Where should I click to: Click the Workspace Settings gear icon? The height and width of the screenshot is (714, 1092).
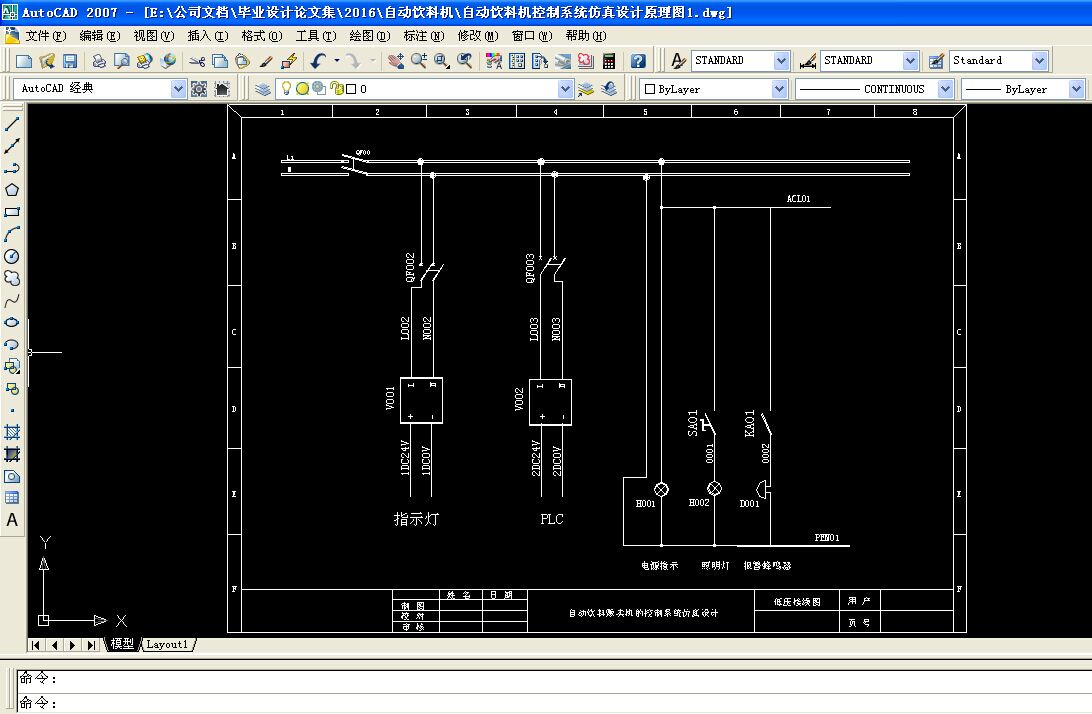click(199, 89)
